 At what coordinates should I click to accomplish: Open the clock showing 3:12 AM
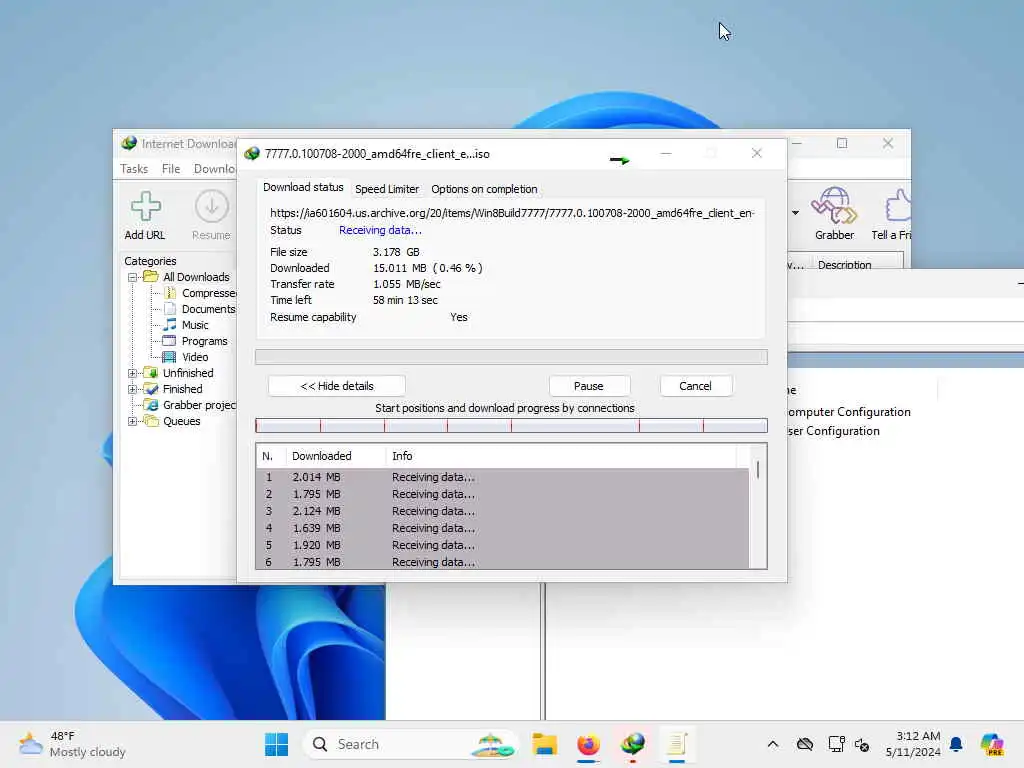pos(914,744)
